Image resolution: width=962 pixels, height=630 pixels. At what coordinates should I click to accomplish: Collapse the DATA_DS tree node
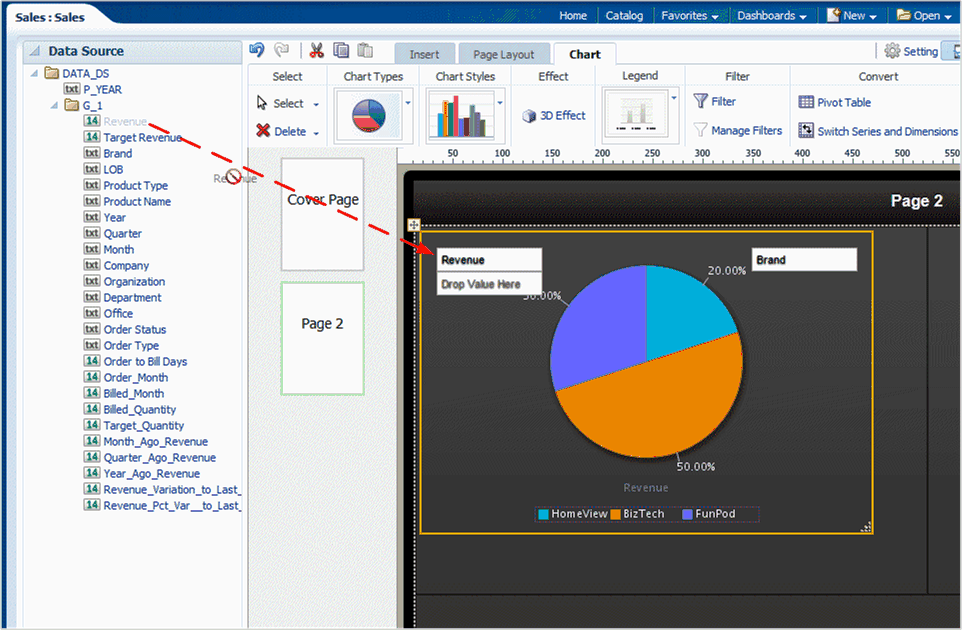click(34, 73)
